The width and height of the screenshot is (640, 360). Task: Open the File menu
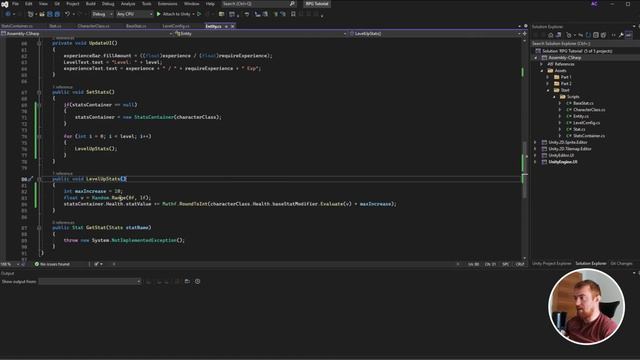point(16,4)
